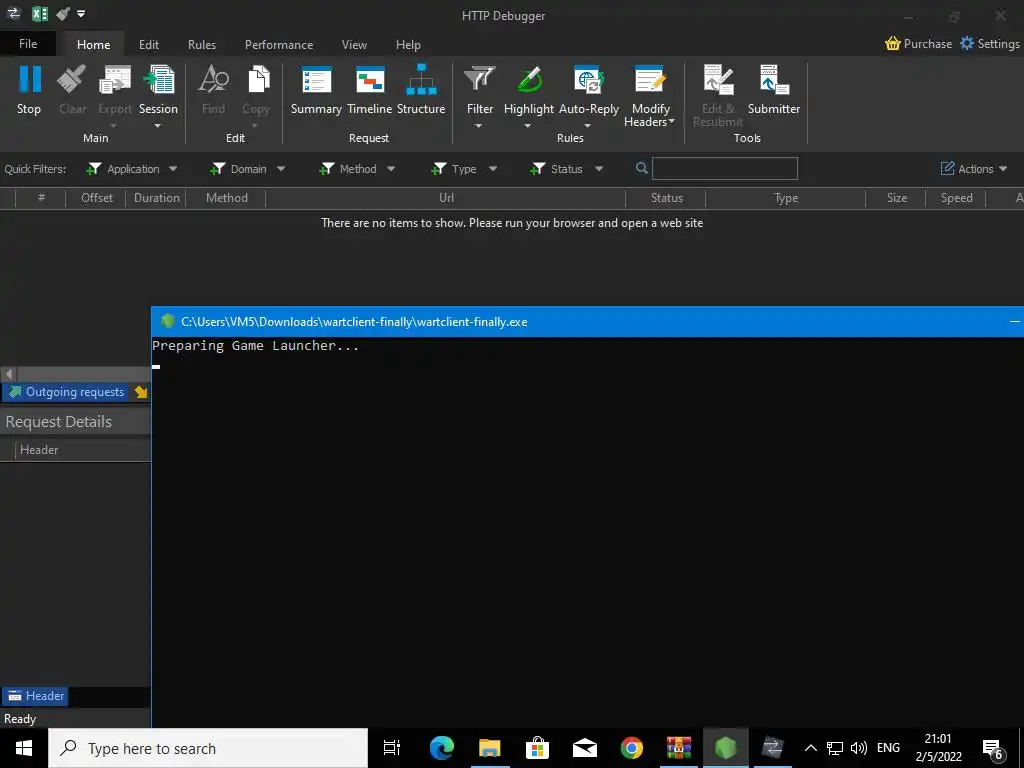Open the Session icon
This screenshot has width=1024, height=768.
click(x=159, y=80)
